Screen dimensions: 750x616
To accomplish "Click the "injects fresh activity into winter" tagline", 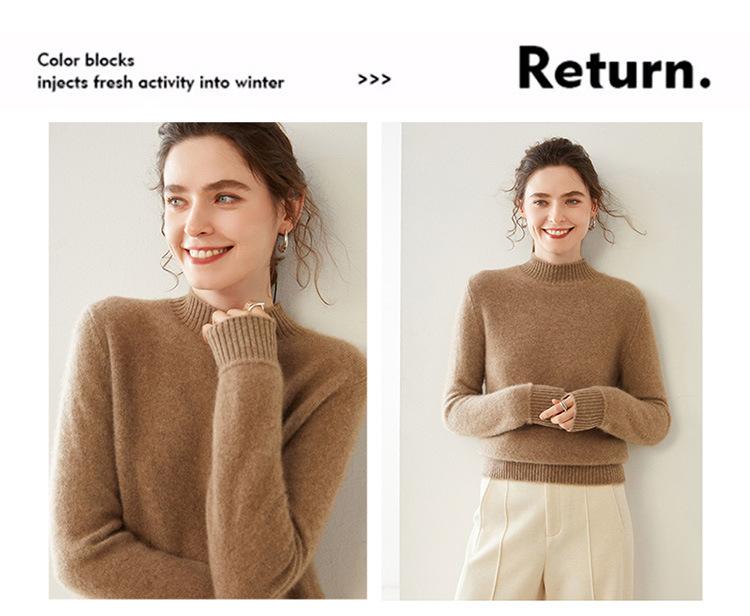I will [x=161, y=83].
